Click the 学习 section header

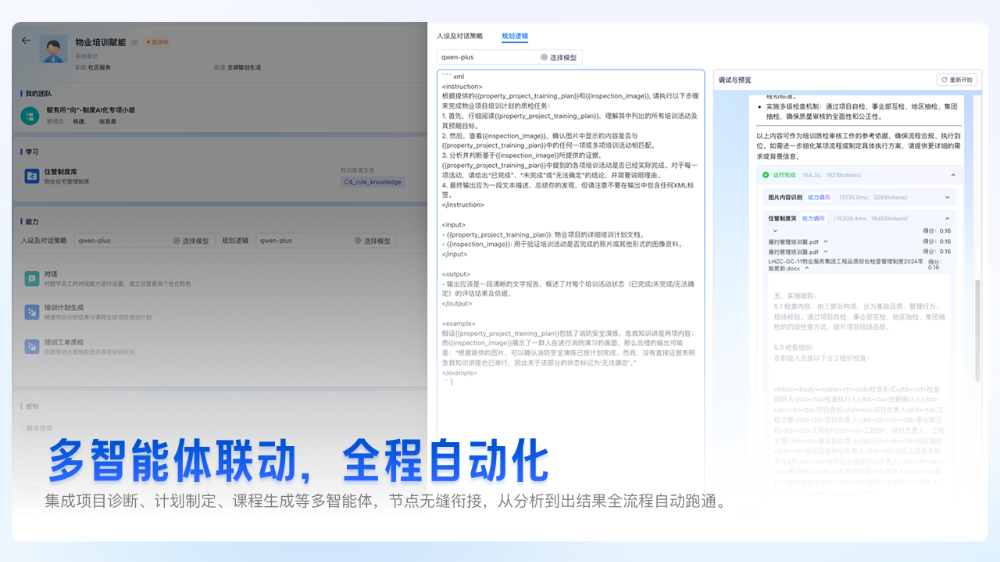32,152
